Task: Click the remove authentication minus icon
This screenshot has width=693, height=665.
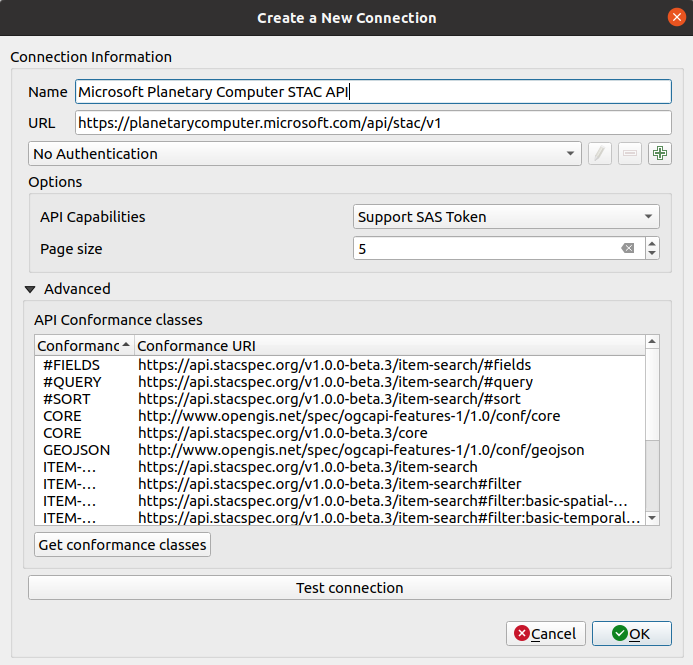Action: [630, 154]
